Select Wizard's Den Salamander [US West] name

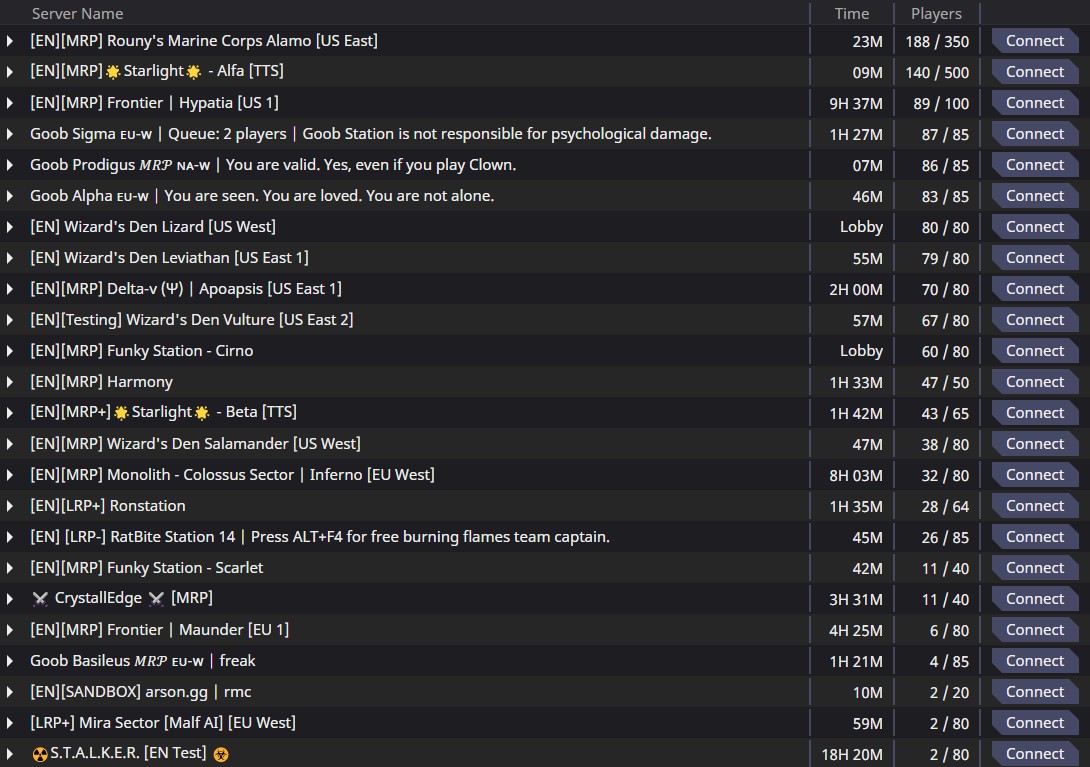(x=195, y=444)
